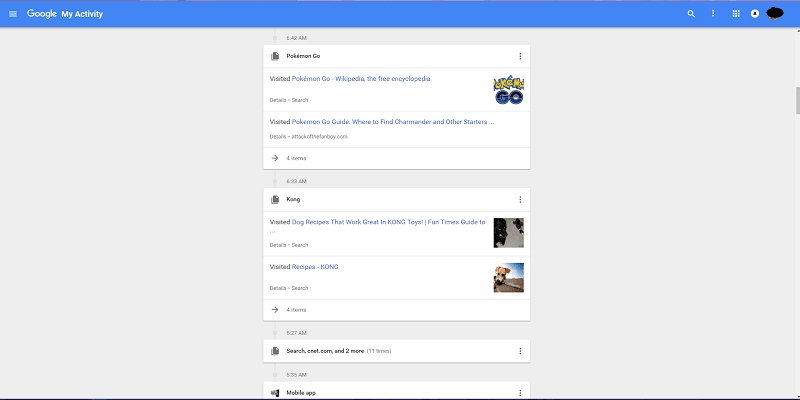Click the Mobile app card icon
This screenshot has width=800, height=400.
275,393
